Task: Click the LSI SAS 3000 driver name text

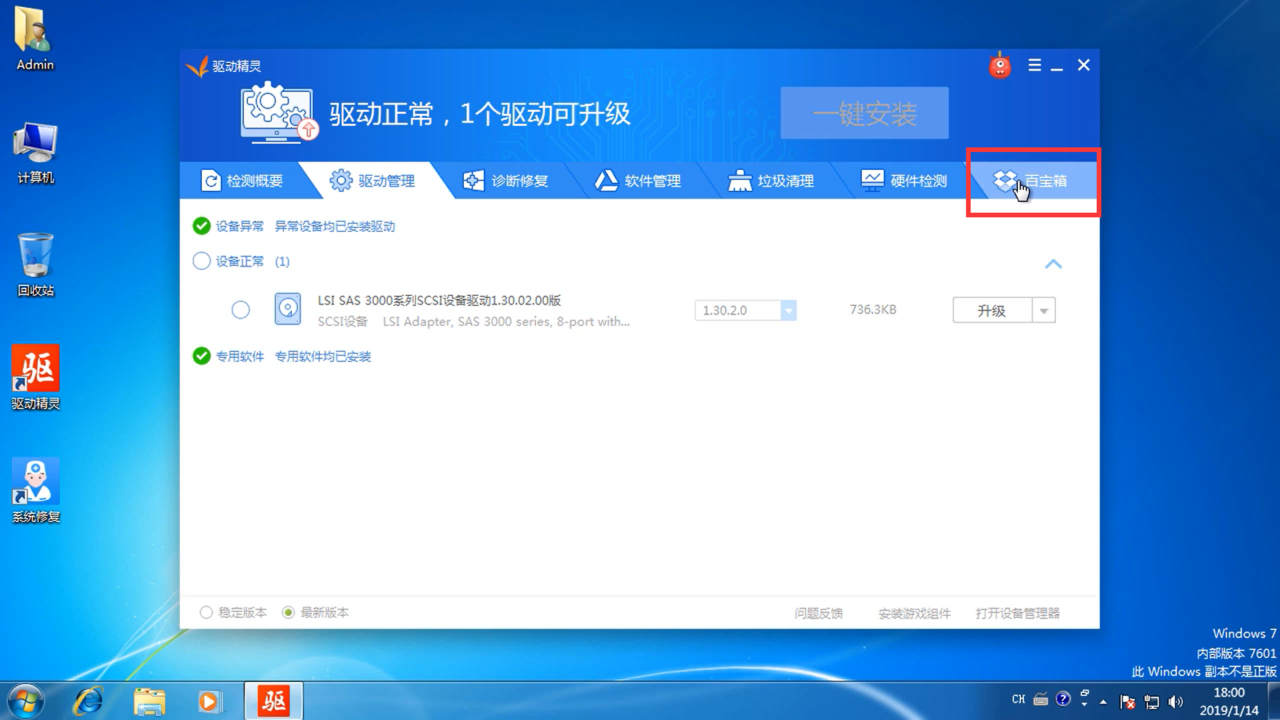Action: point(439,300)
